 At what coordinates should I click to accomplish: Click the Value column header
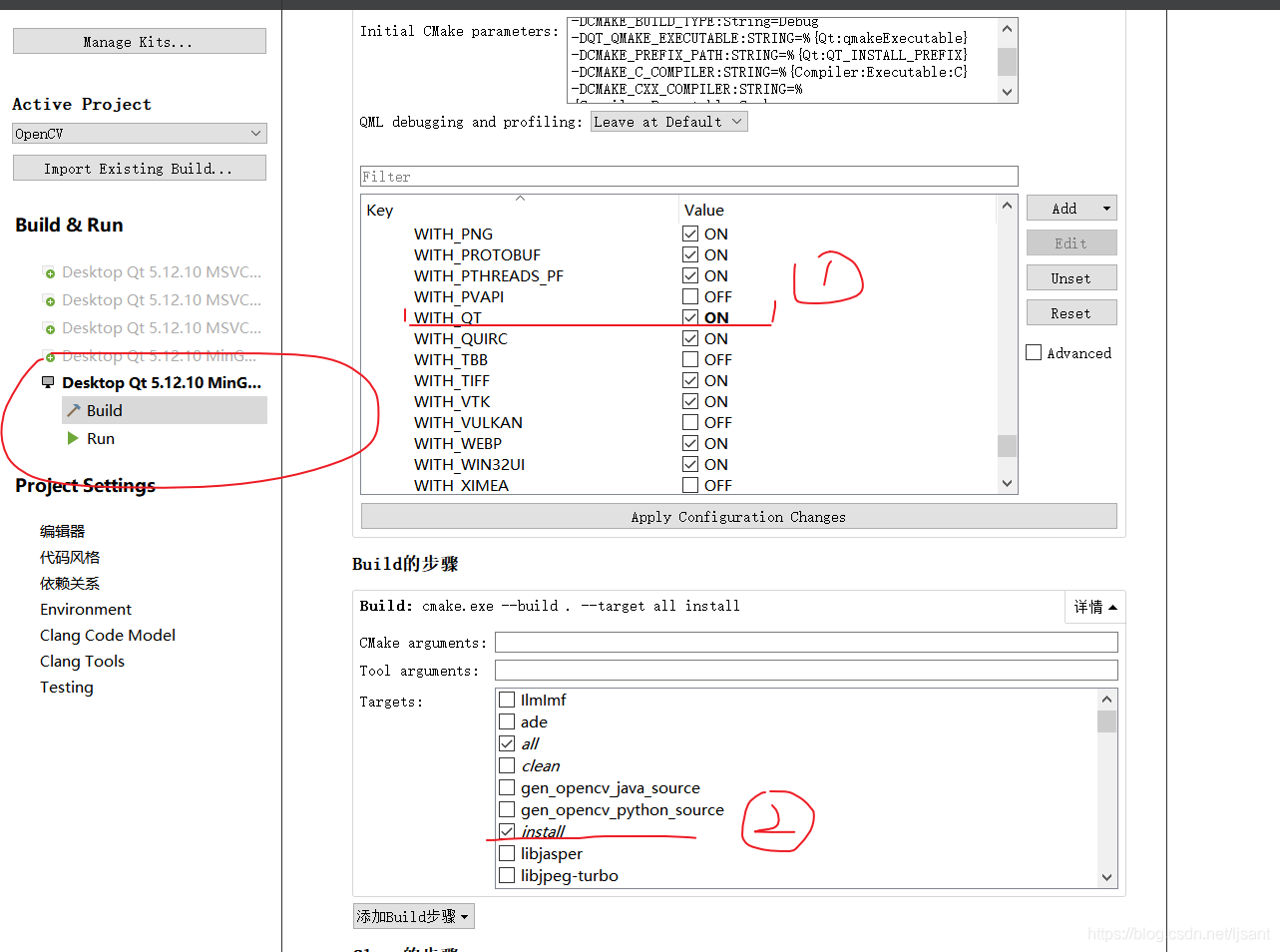pos(837,210)
